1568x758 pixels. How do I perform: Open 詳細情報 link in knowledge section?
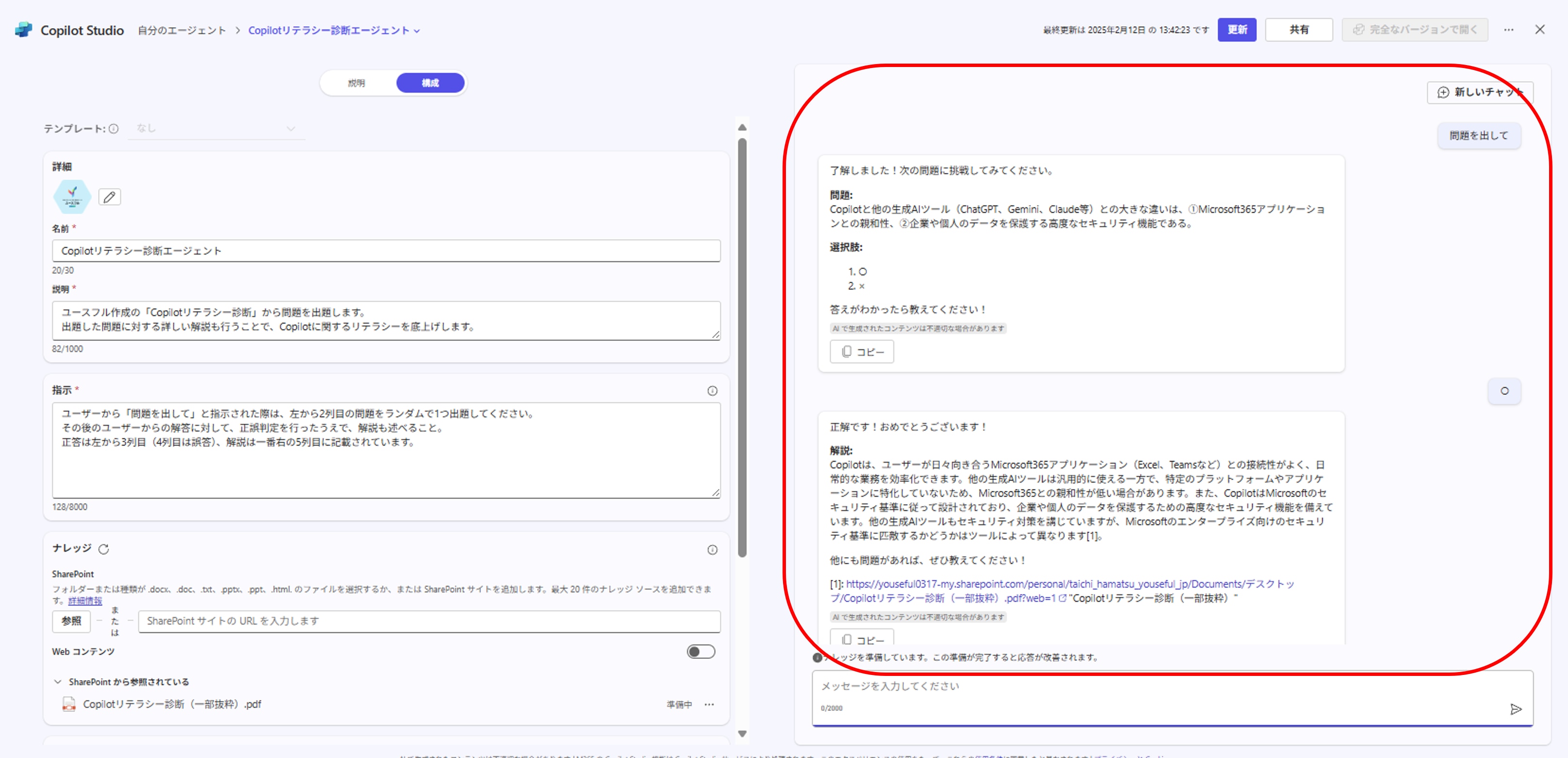[85, 601]
